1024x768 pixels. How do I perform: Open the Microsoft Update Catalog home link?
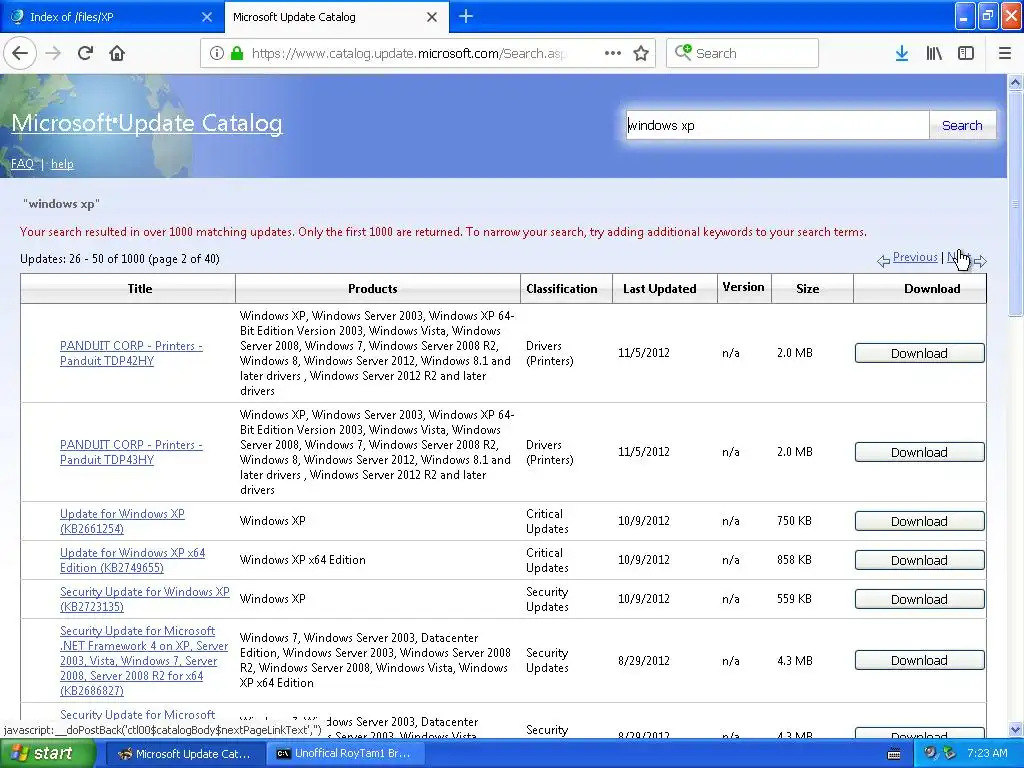tap(147, 123)
